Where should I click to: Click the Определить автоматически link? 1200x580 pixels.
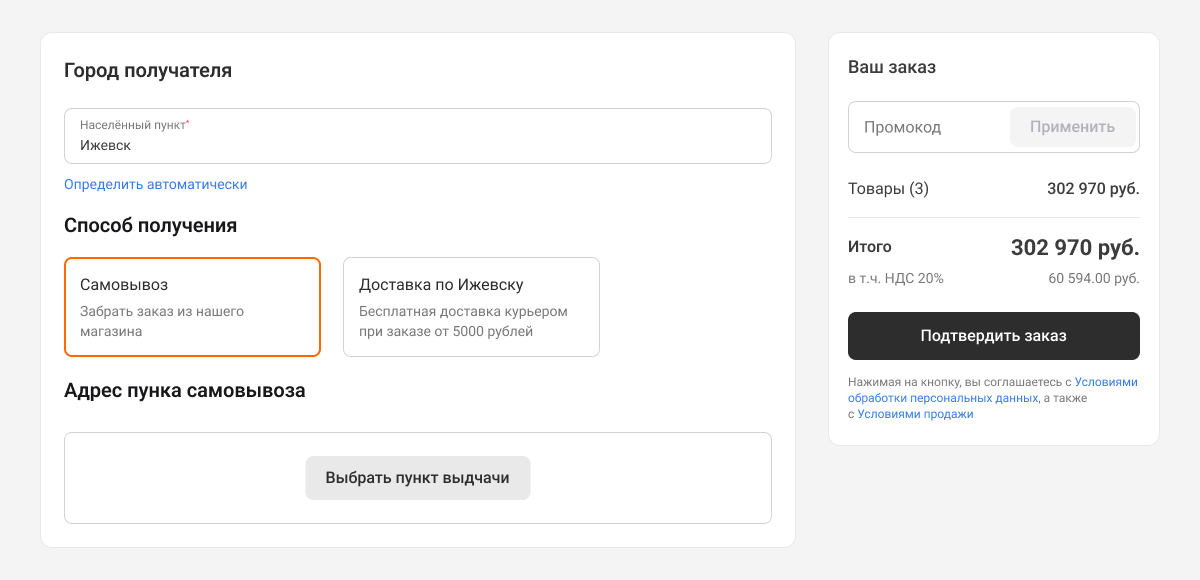[x=155, y=184]
